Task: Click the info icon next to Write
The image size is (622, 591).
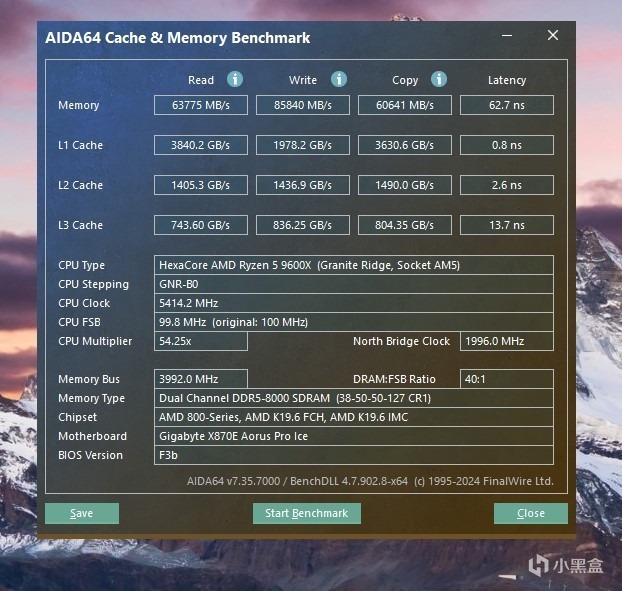Action: (339, 79)
